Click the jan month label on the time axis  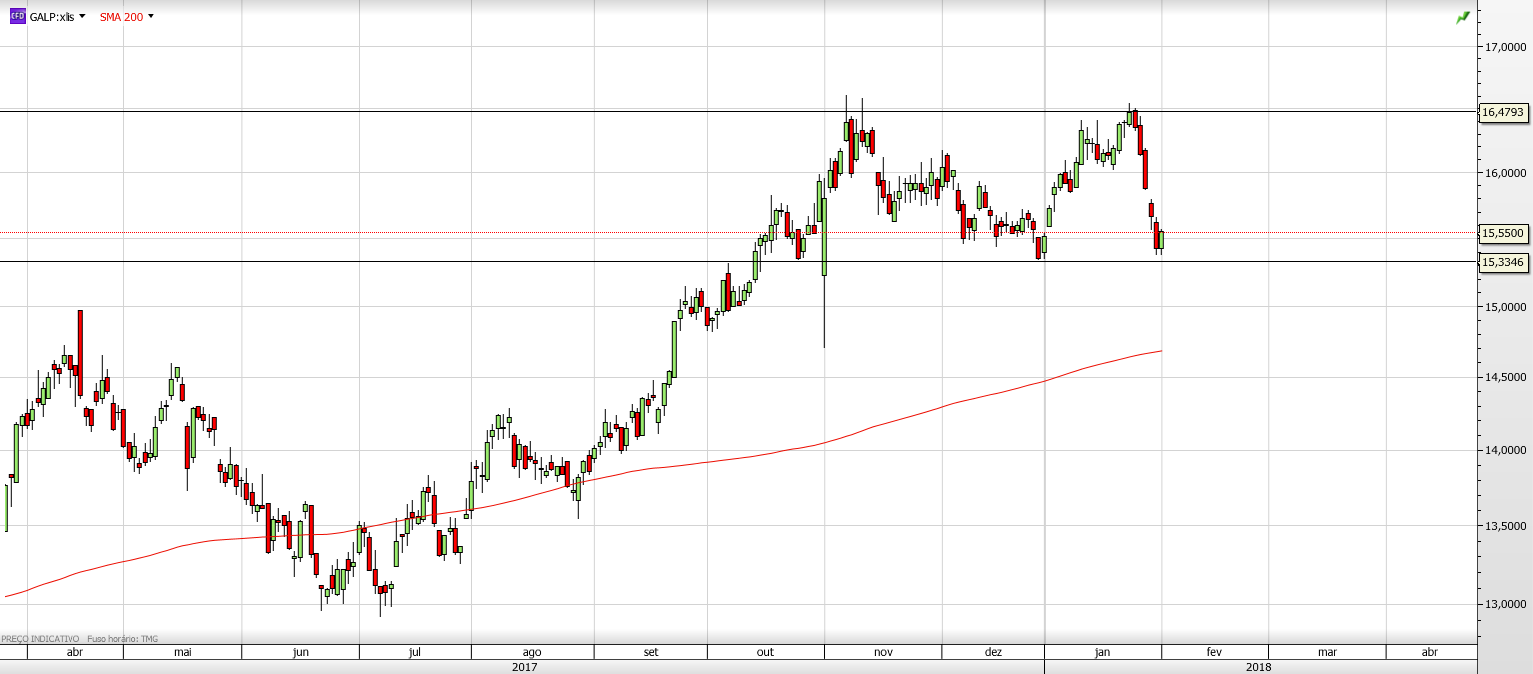pyautogui.click(x=1102, y=652)
